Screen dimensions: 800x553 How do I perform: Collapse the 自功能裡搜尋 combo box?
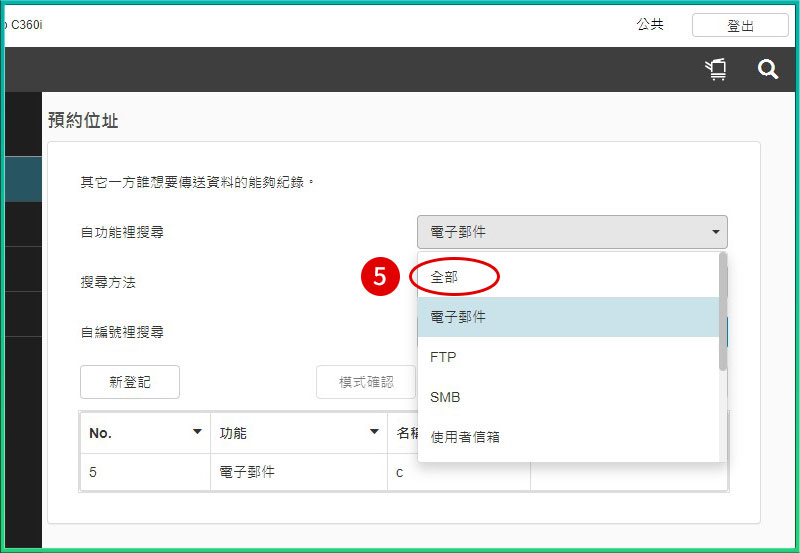click(x=572, y=232)
